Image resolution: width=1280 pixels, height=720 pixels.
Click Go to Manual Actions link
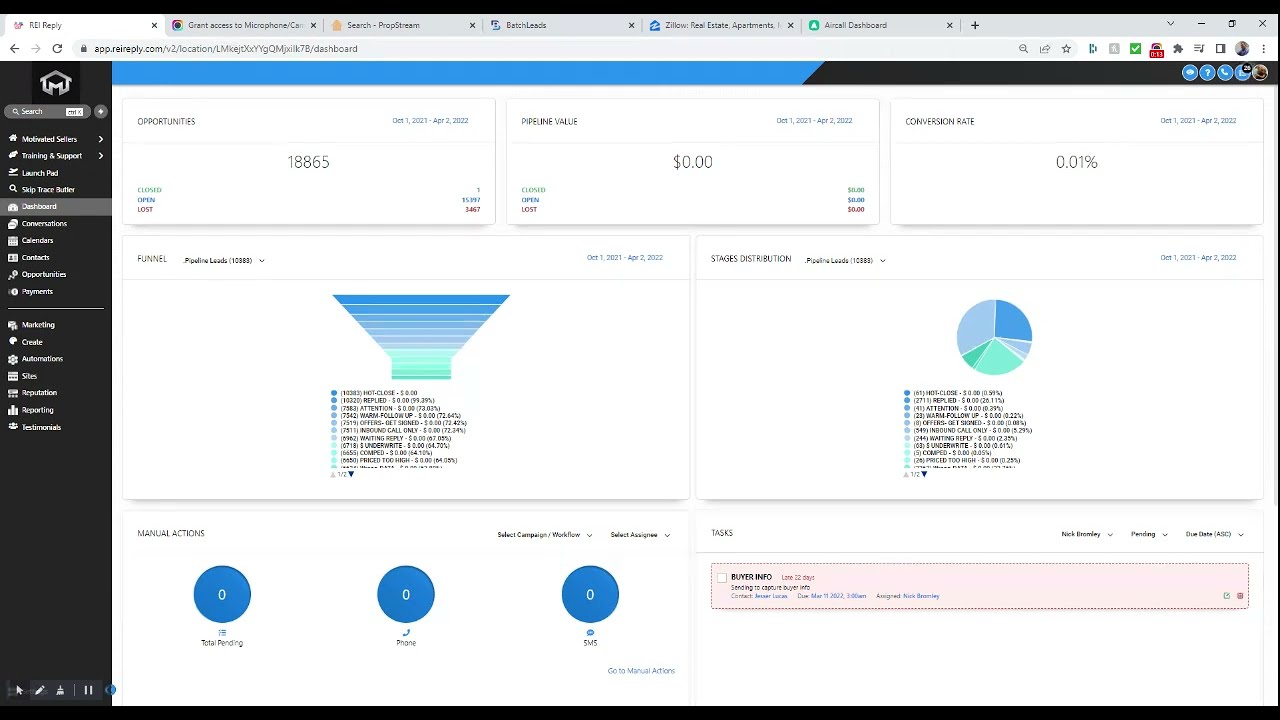point(641,671)
